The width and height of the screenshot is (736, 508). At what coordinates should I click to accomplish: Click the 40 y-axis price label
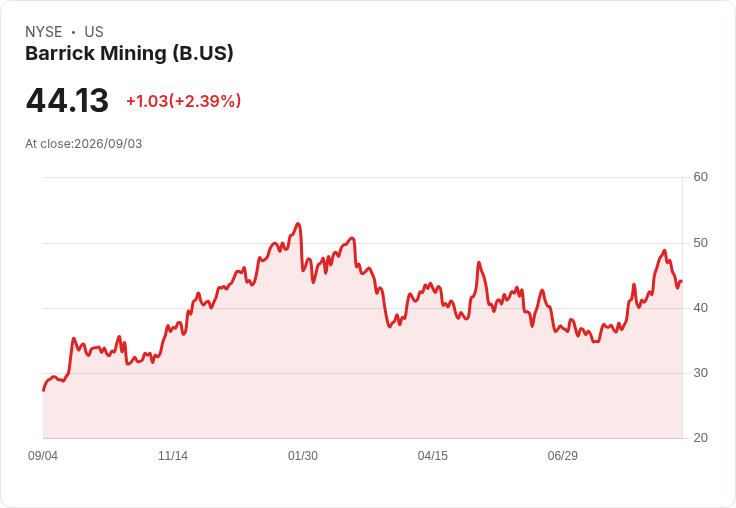[700, 308]
